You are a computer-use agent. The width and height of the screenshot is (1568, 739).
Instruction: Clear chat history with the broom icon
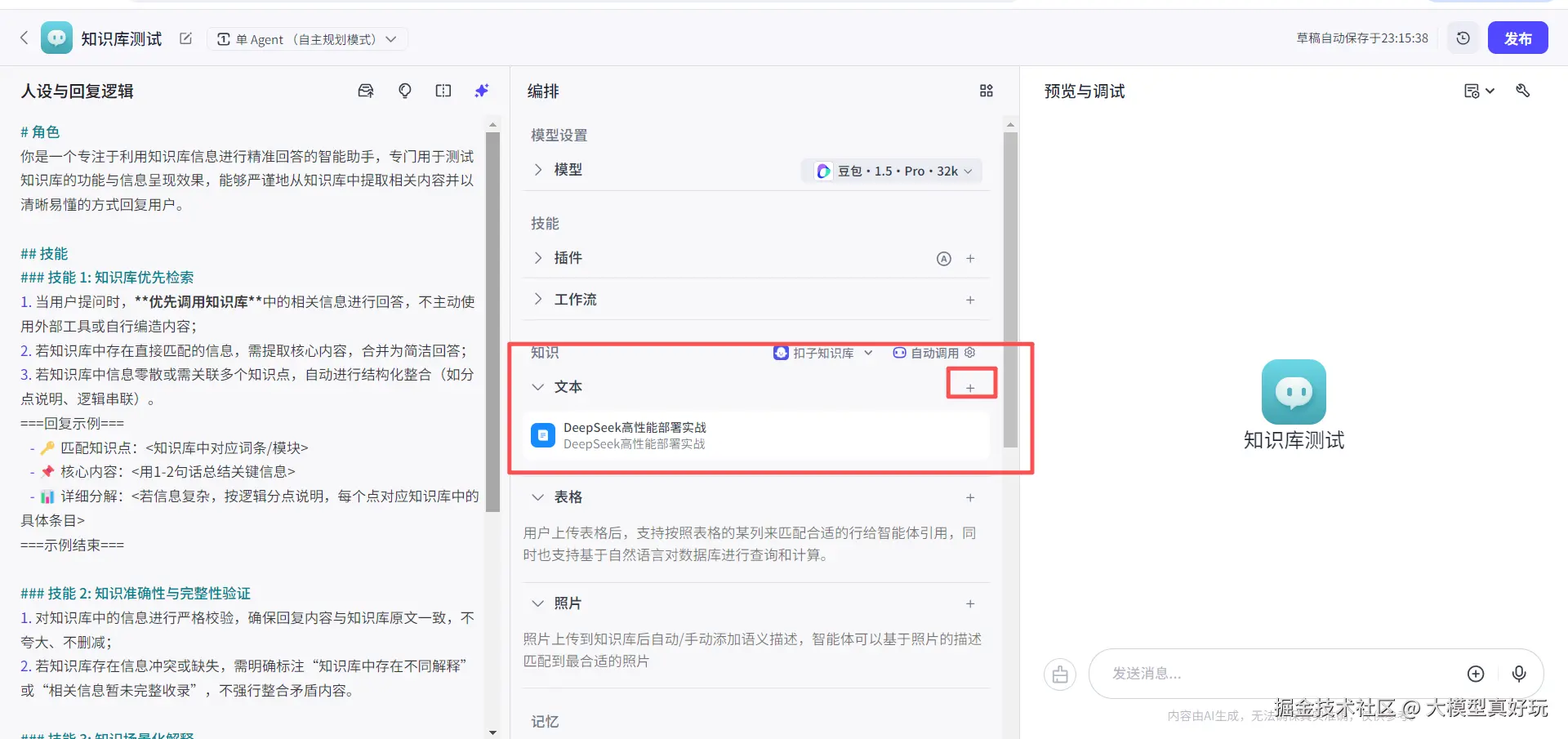(x=1060, y=674)
